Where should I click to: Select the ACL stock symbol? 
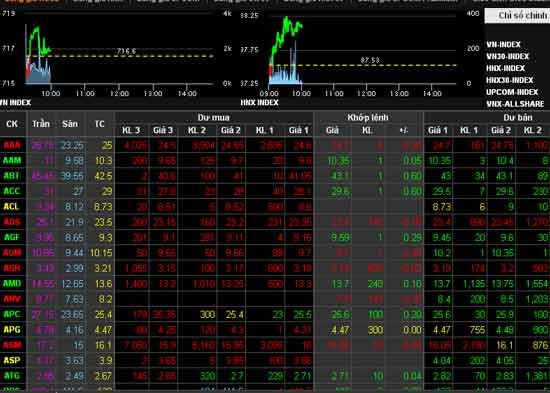coord(11,206)
